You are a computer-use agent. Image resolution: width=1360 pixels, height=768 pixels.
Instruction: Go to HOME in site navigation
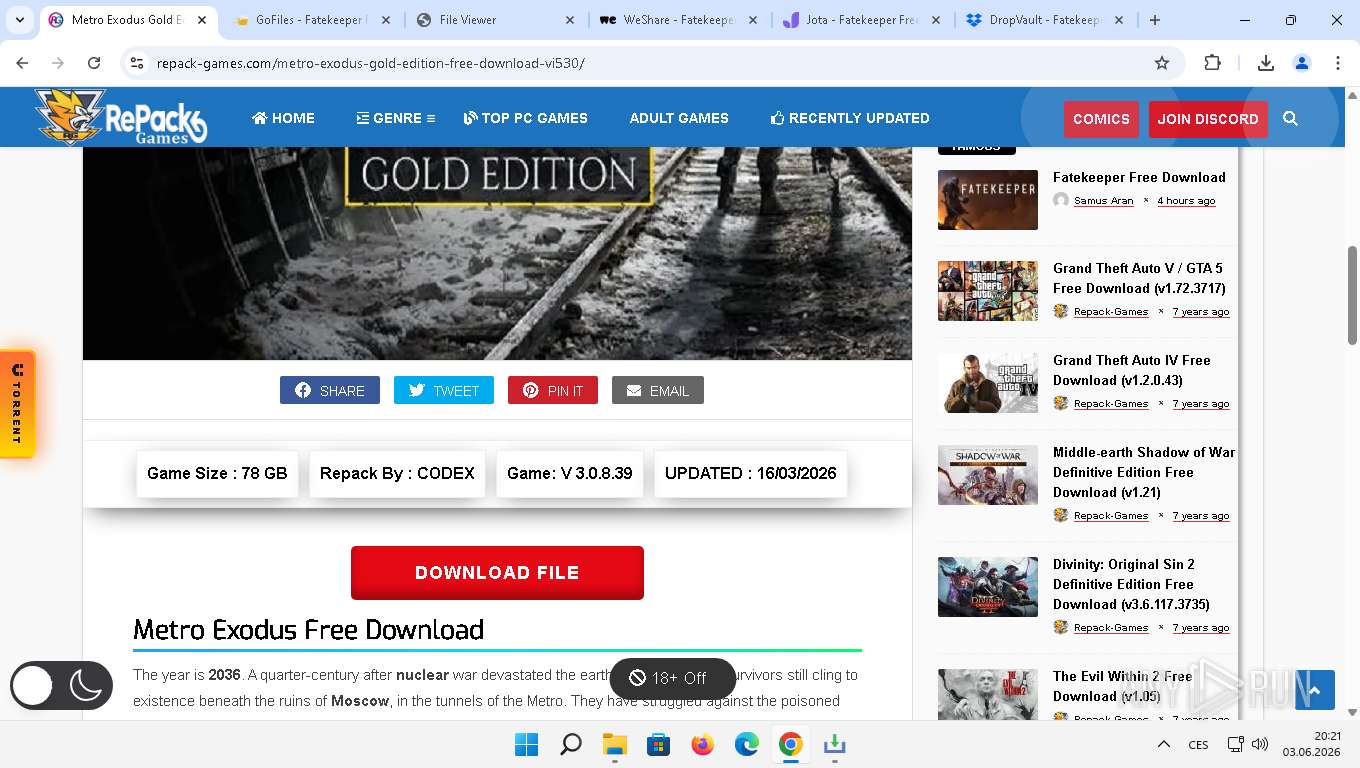[x=283, y=118]
